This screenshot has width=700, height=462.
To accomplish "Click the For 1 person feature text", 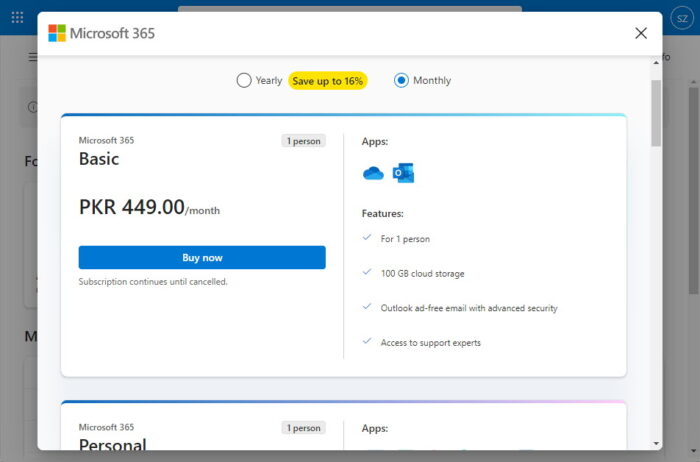I will (x=405, y=239).
